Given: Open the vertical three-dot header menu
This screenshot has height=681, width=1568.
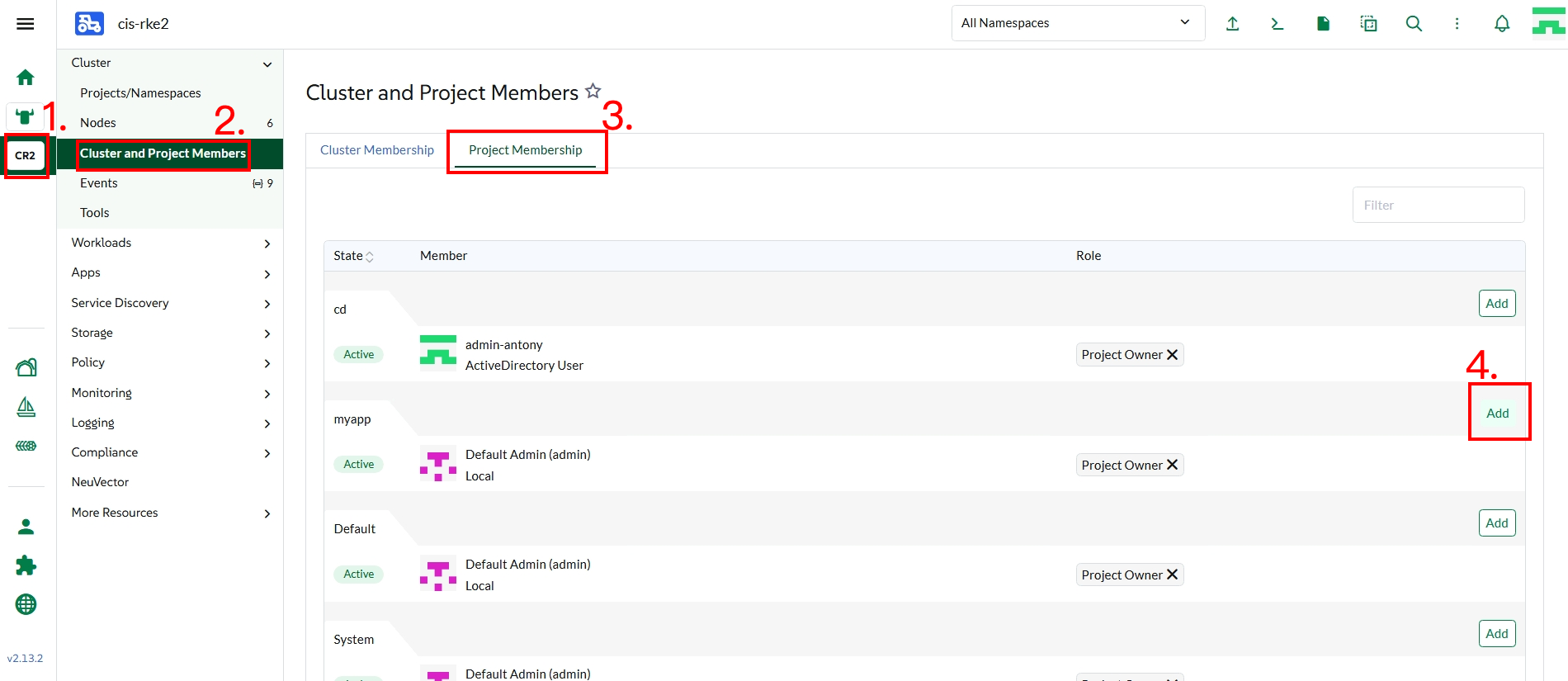Looking at the screenshot, I should pos(1457,24).
